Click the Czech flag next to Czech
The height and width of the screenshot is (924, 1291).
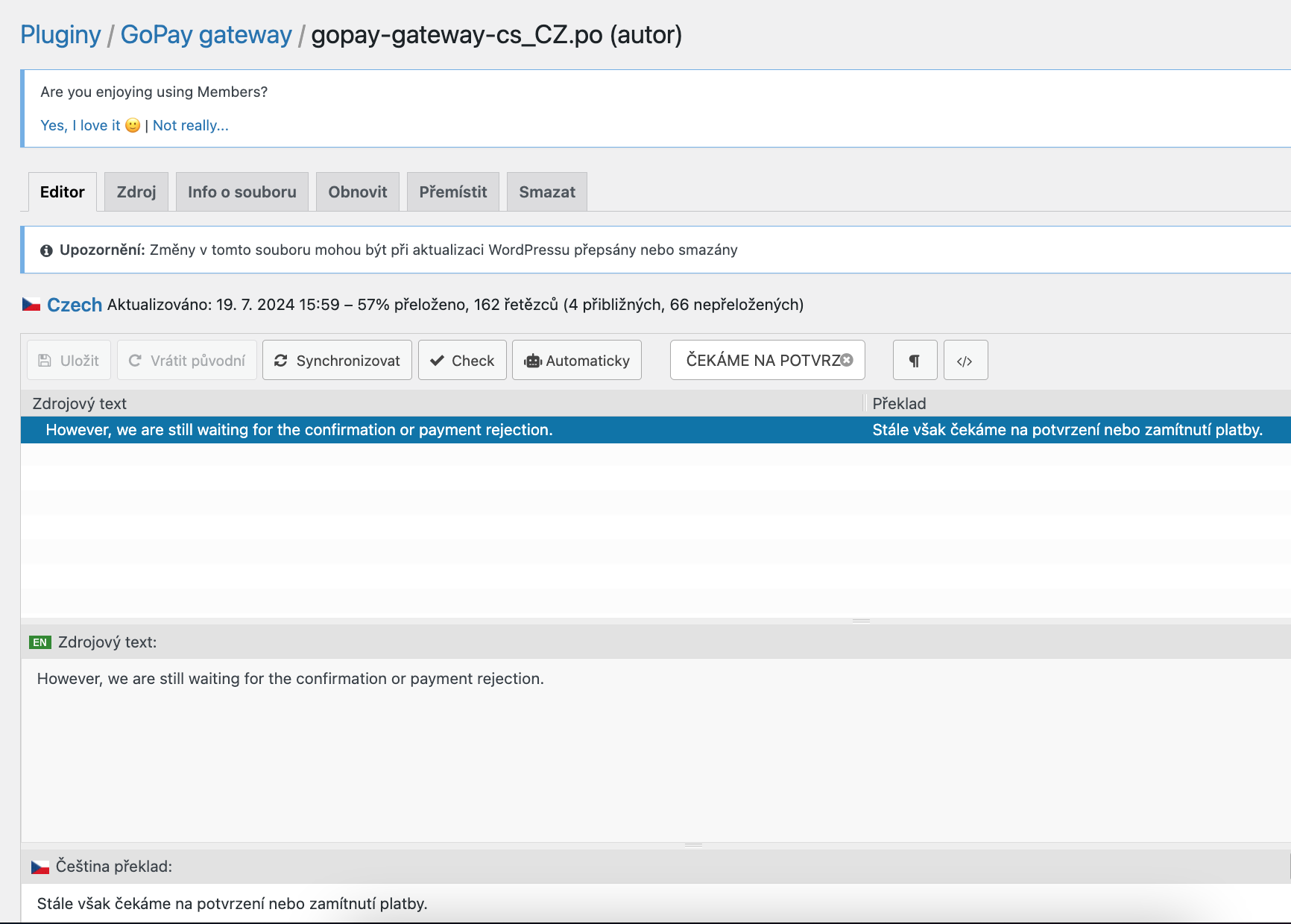click(31, 304)
